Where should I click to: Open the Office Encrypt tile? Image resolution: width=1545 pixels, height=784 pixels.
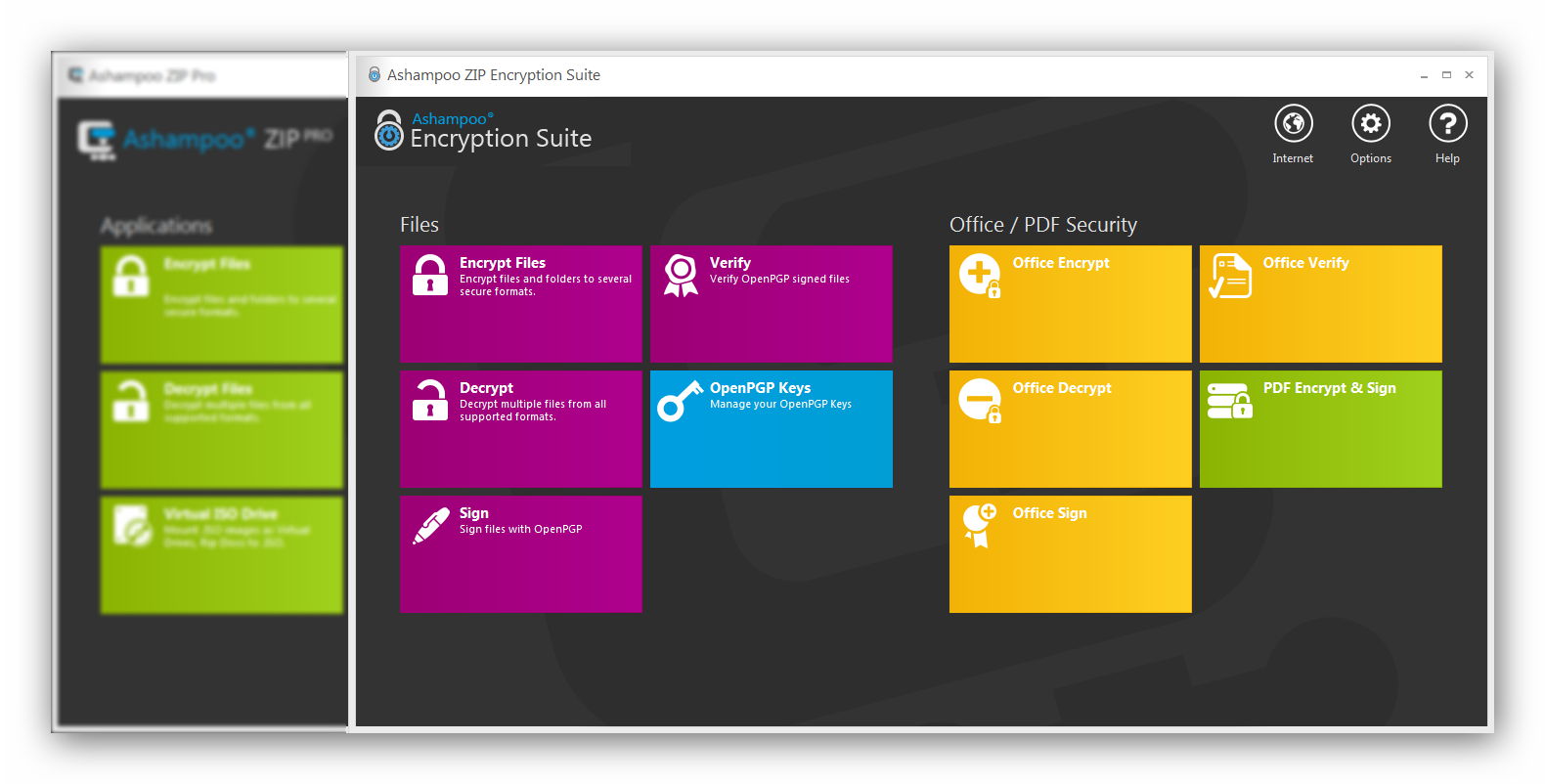point(1071,304)
